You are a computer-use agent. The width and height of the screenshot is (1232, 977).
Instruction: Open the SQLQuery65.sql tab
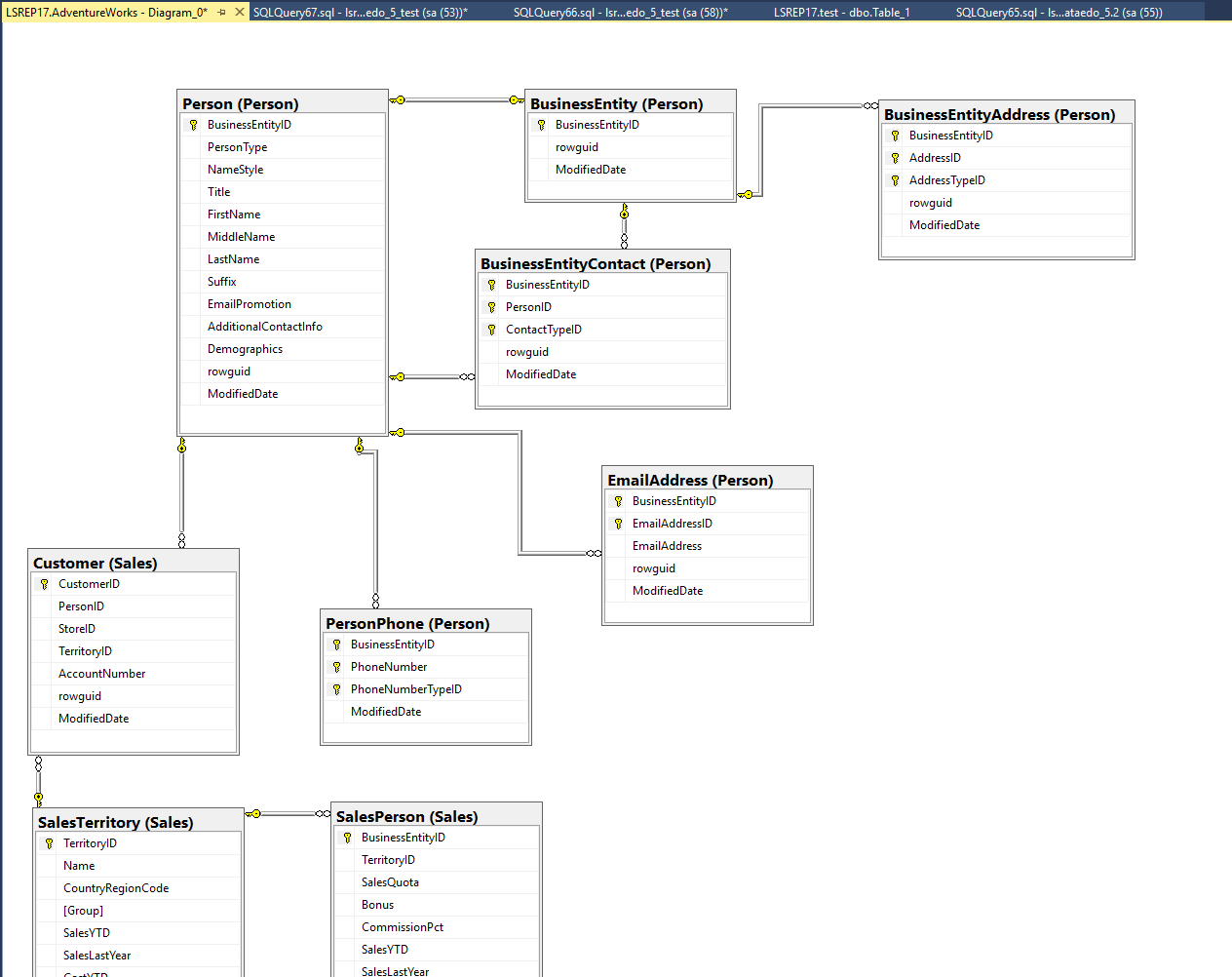pos(1059,13)
